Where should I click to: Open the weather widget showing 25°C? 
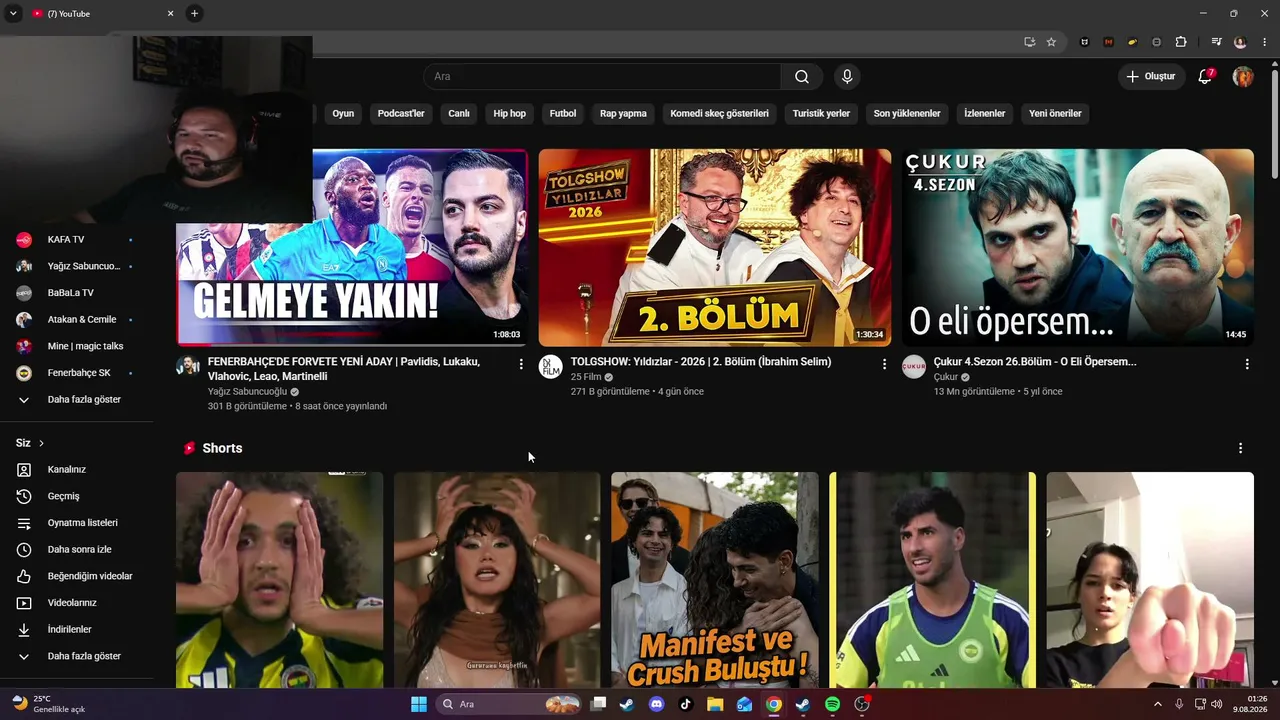click(48, 704)
